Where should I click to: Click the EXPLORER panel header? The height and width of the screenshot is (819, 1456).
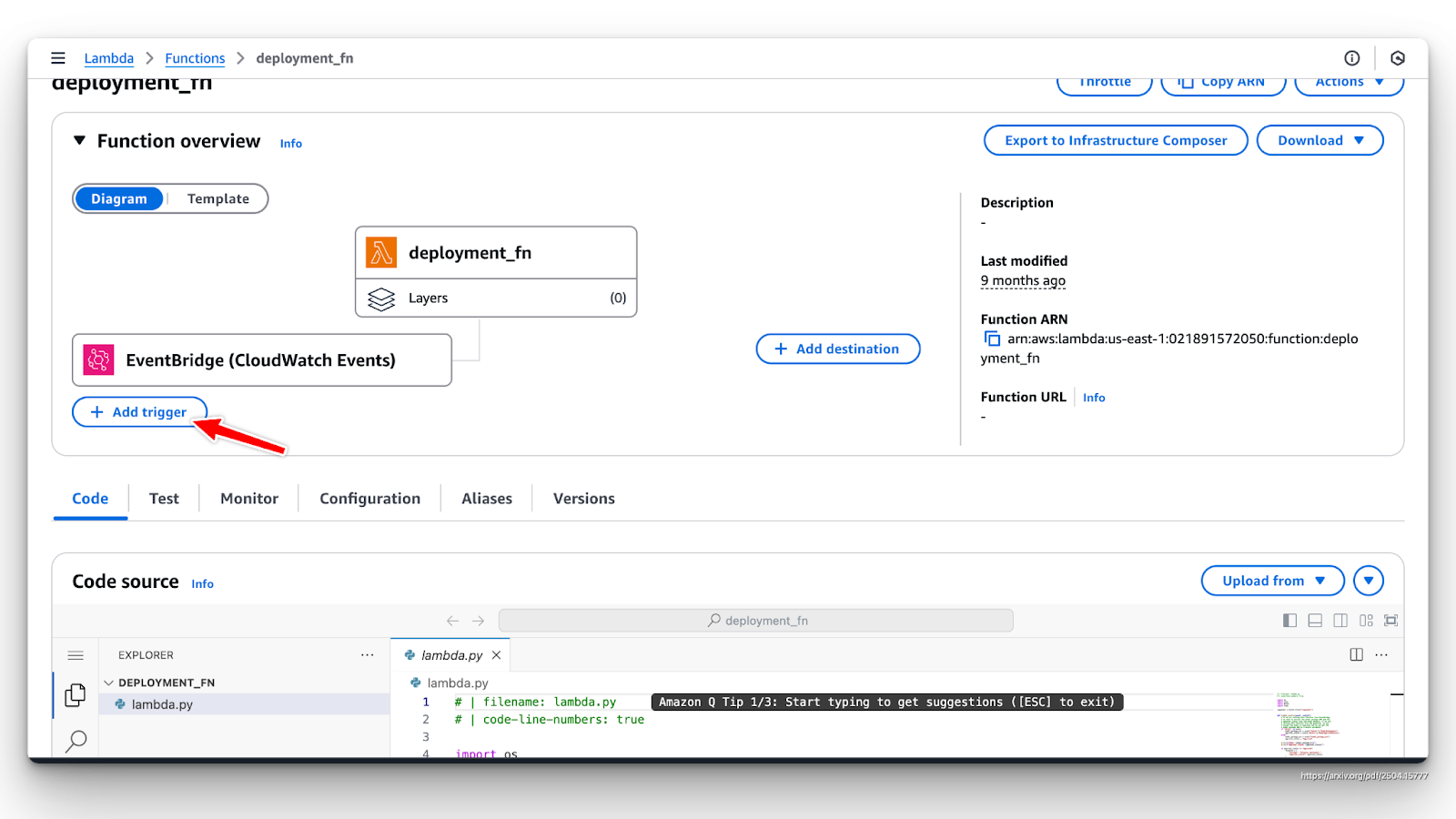[146, 655]
